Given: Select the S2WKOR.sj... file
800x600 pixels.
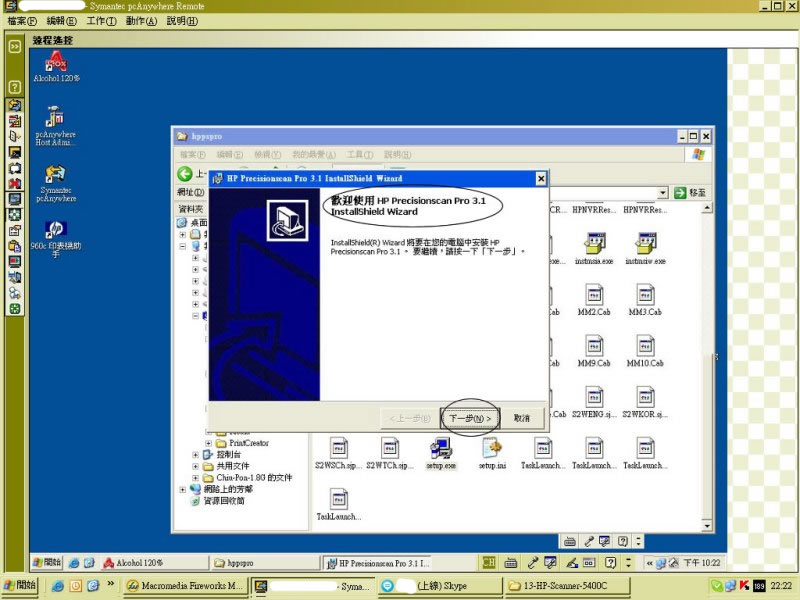Looking at the screenshot, I should (645, 402).
